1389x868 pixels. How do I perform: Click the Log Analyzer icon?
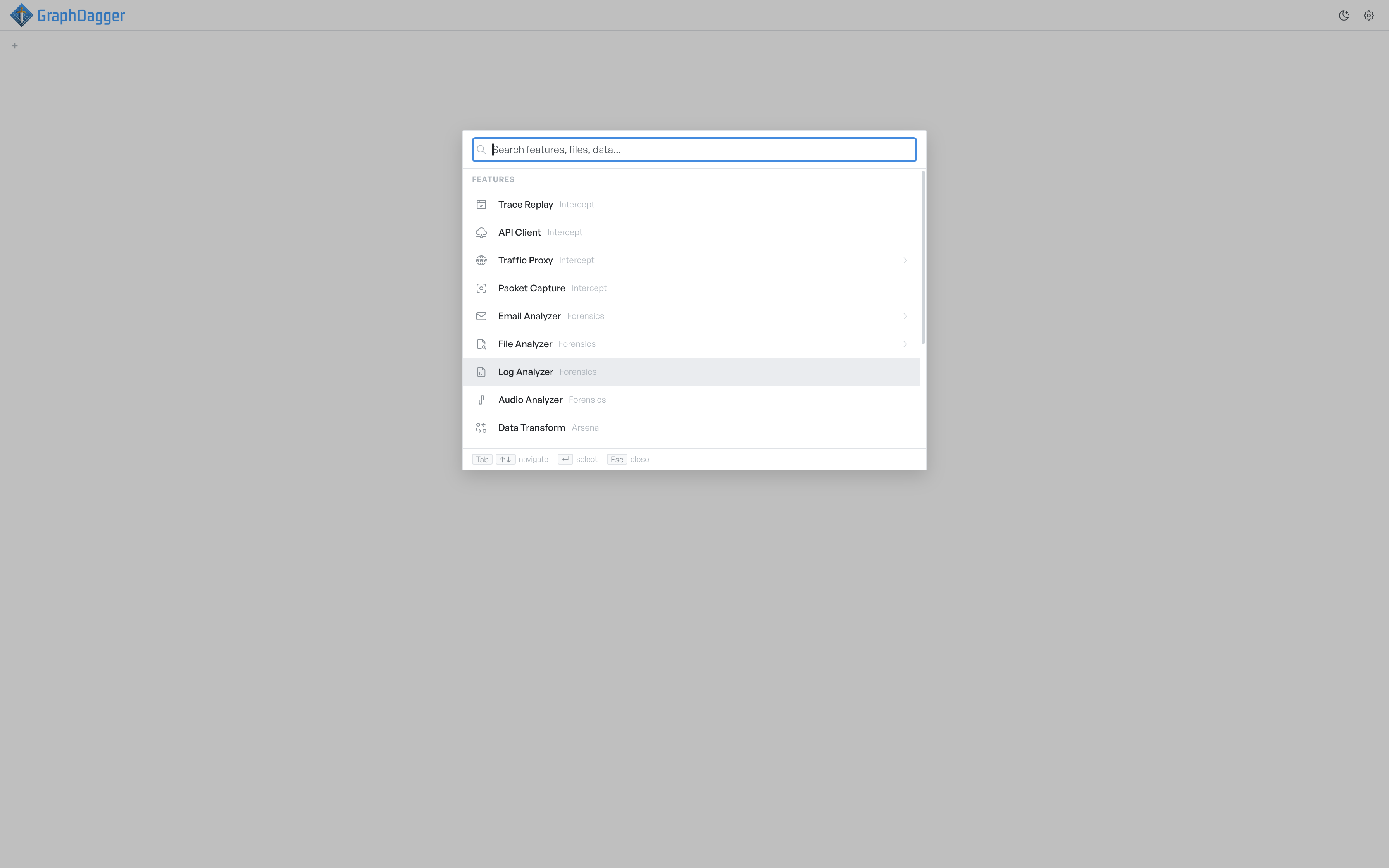coord(482,372)
